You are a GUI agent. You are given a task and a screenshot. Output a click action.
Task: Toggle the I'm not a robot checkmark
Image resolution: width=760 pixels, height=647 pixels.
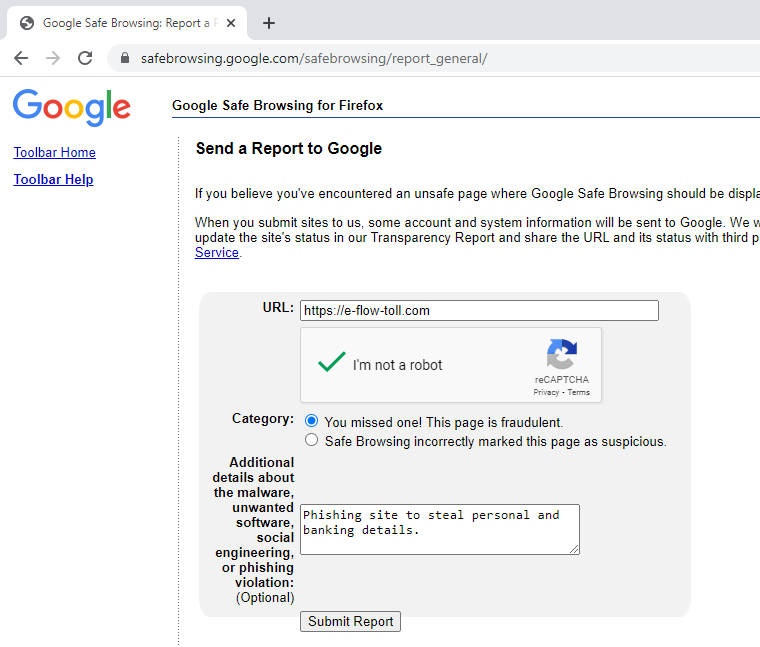[332, 362]
